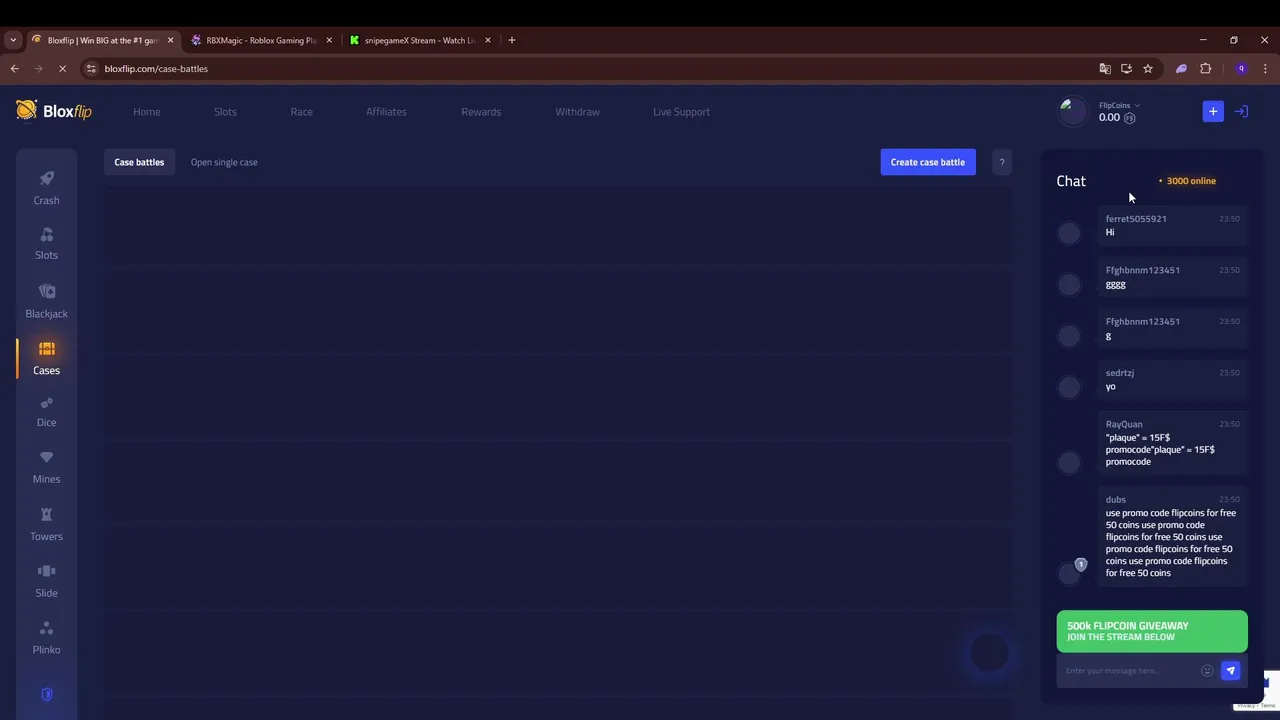Viewport: 1280px width, 720px height.
Task: Open a new browser tab
Action: [512, 40]
